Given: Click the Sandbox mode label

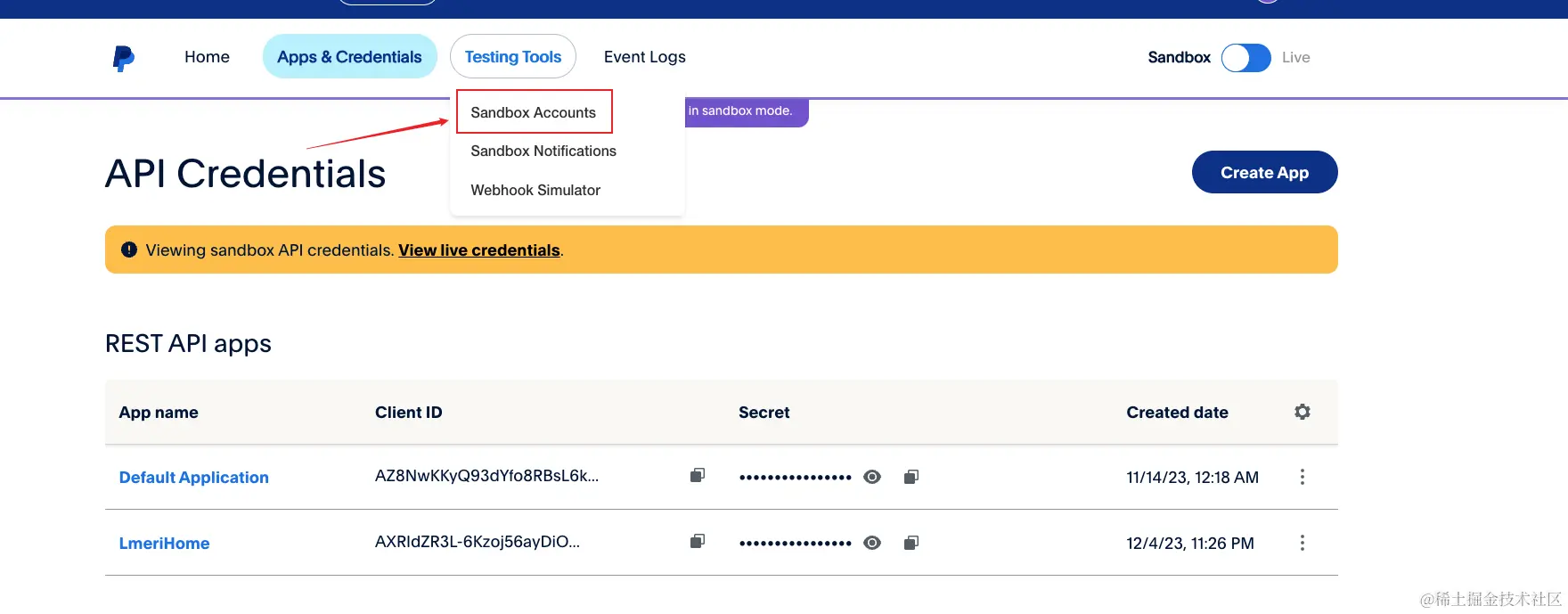Looking at the screenshot, I should (1180, 57).
